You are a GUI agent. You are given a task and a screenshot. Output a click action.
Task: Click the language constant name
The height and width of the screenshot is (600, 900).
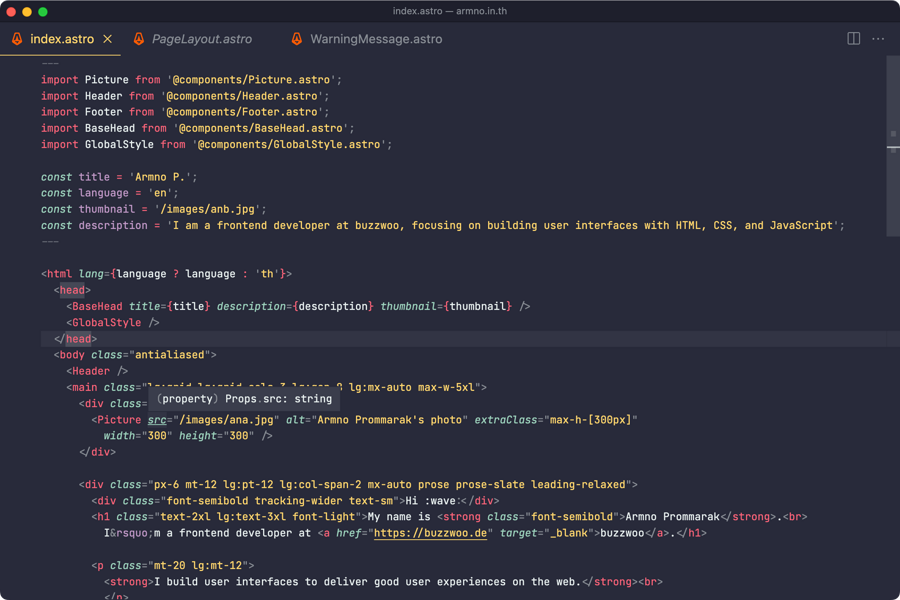coord(103,193)
